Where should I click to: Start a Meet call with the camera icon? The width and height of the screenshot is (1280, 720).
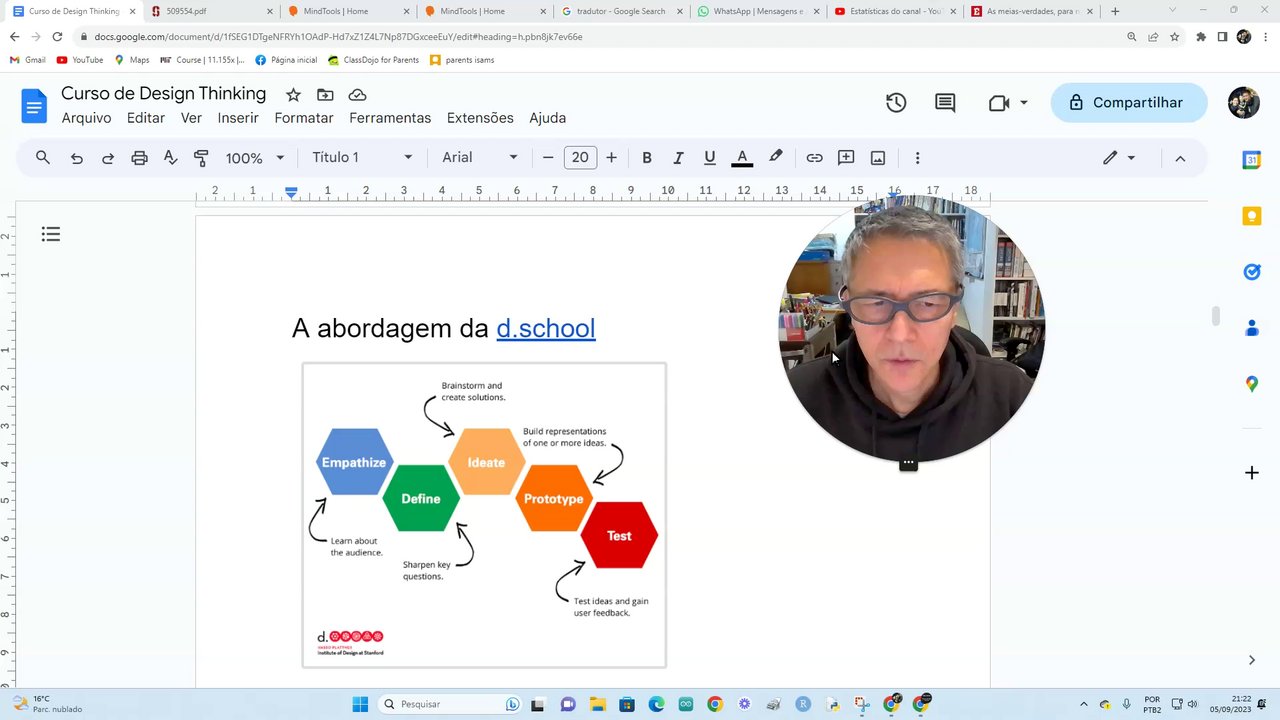[998, 103]
